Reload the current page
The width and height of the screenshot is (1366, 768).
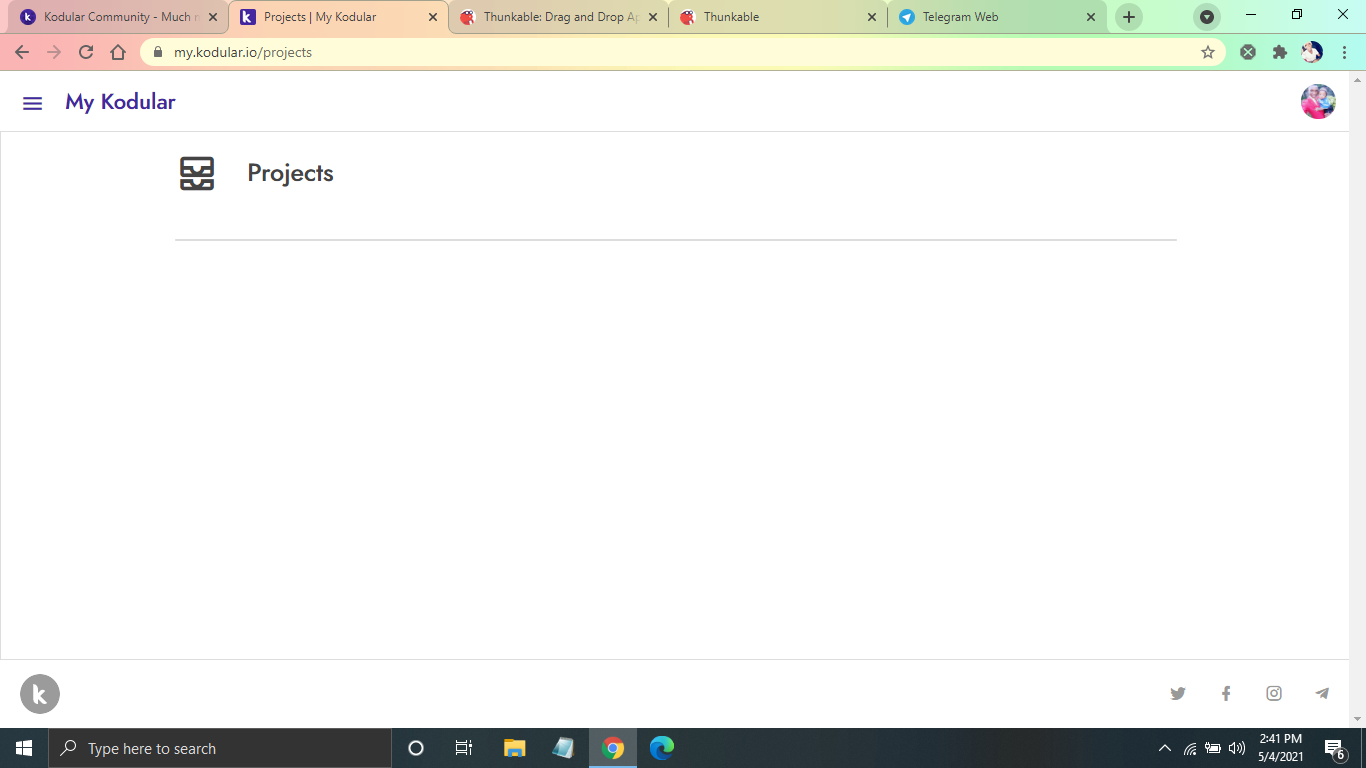86,52
